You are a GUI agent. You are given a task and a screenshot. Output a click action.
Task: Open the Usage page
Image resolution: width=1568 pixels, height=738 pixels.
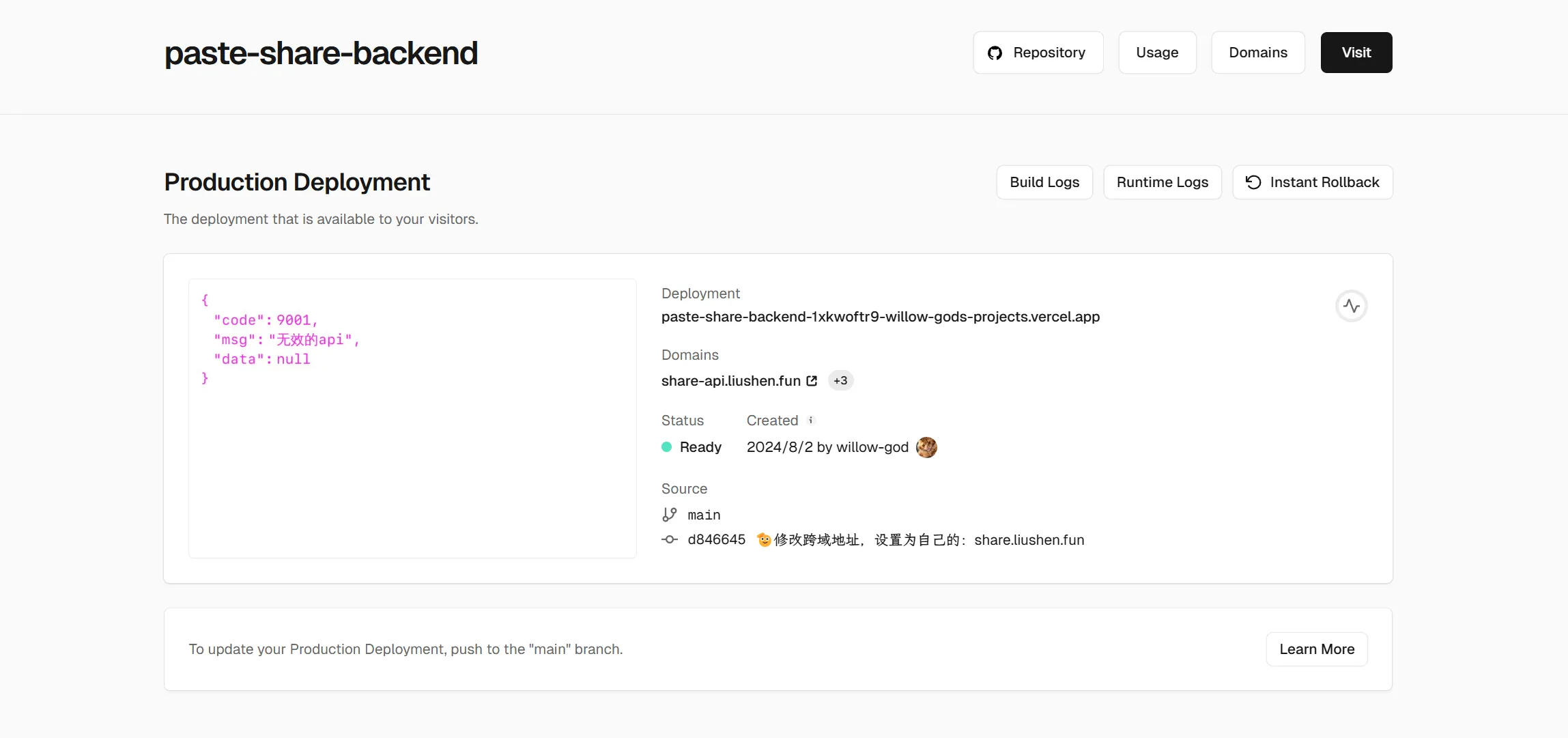click(1157, 53)
